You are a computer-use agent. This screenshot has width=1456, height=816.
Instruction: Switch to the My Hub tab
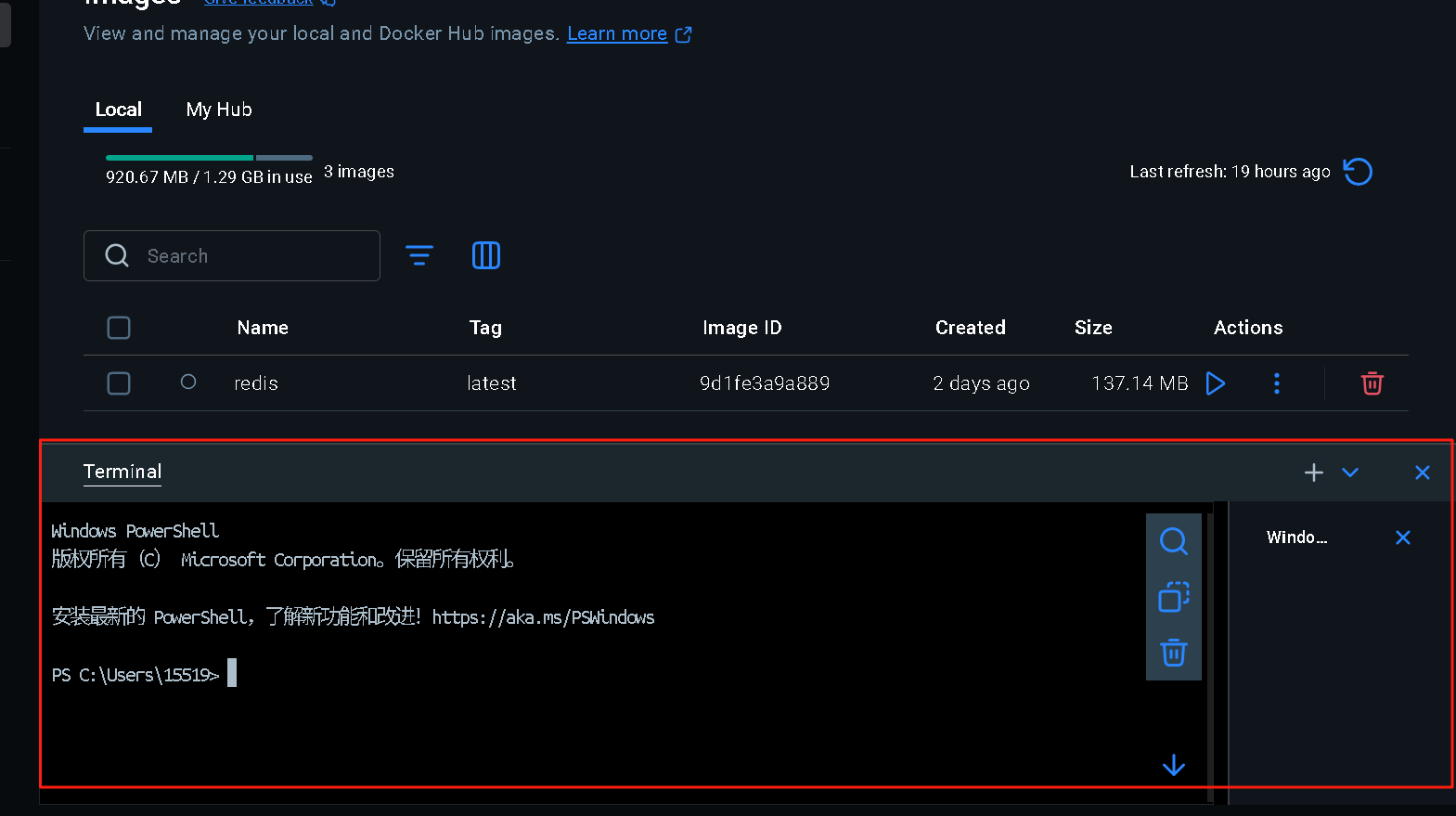[219, 110]
